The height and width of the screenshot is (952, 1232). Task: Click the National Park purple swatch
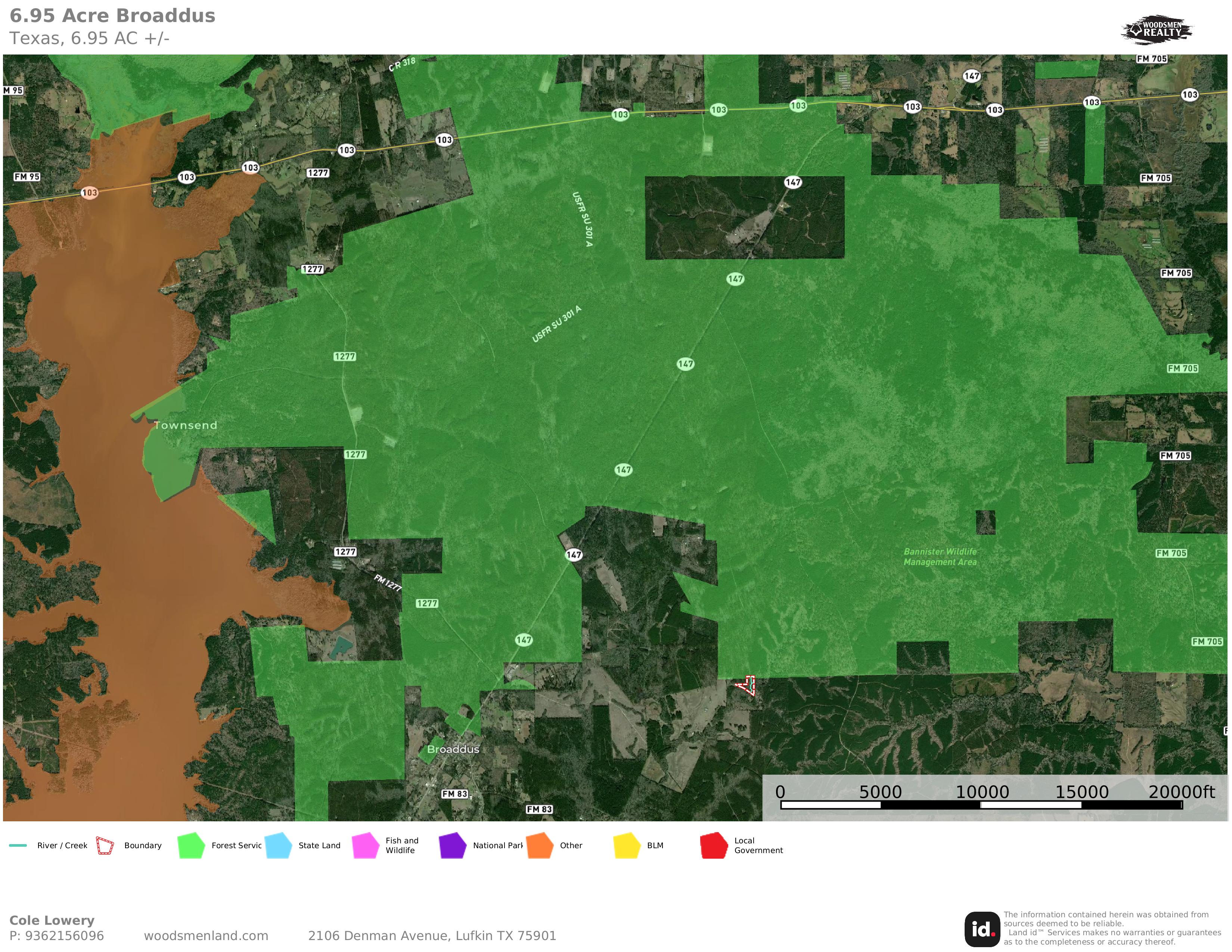(452, 845)
